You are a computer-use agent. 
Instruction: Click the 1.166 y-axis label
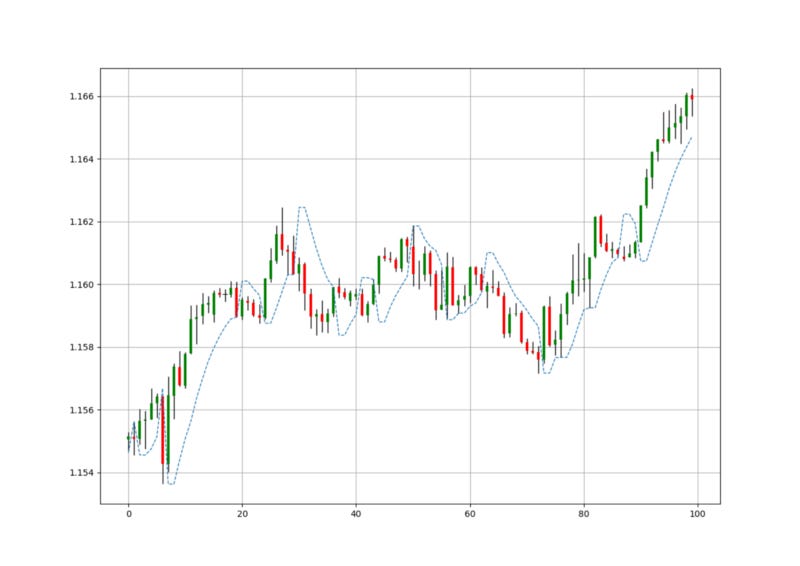[81, 96]
